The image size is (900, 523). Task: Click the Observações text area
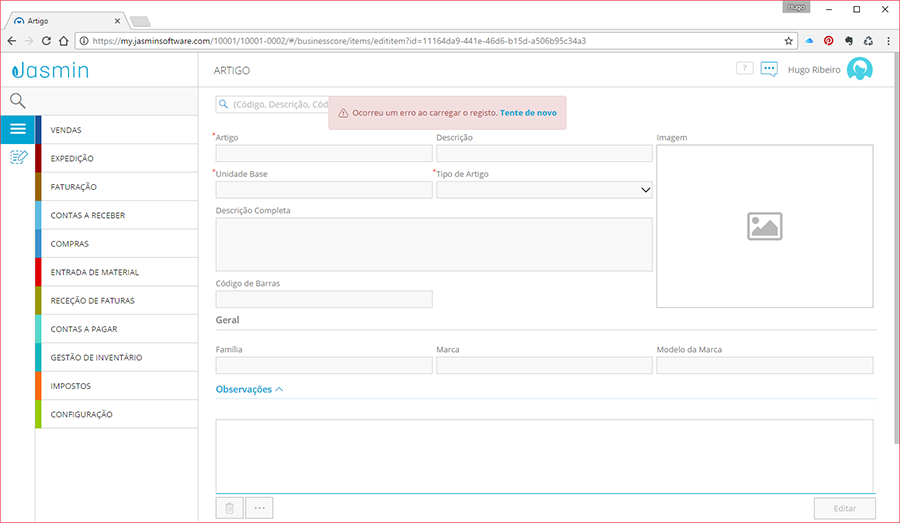click(544, 456)
